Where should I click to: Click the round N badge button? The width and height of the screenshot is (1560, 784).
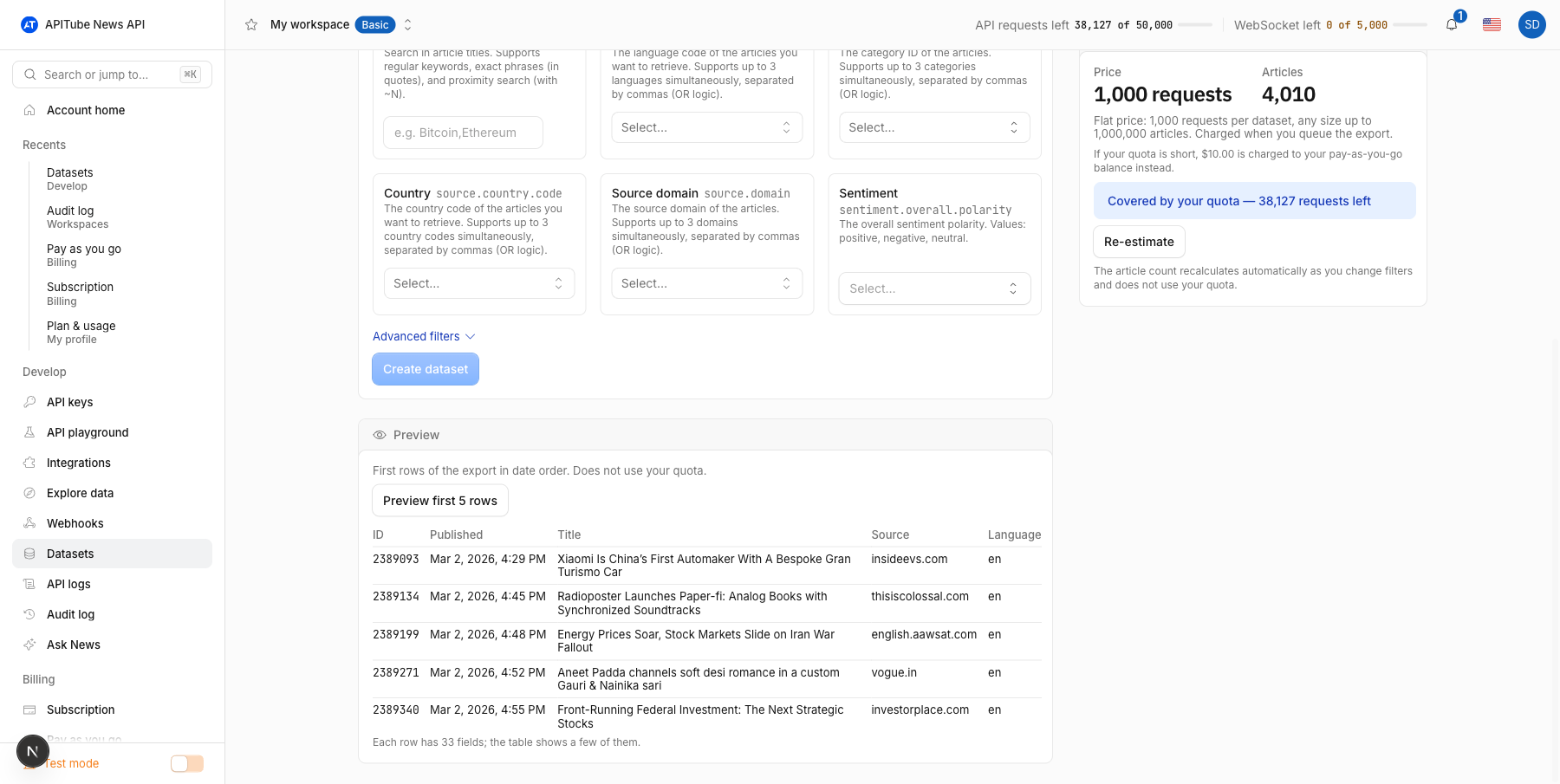tap(33, 751)
